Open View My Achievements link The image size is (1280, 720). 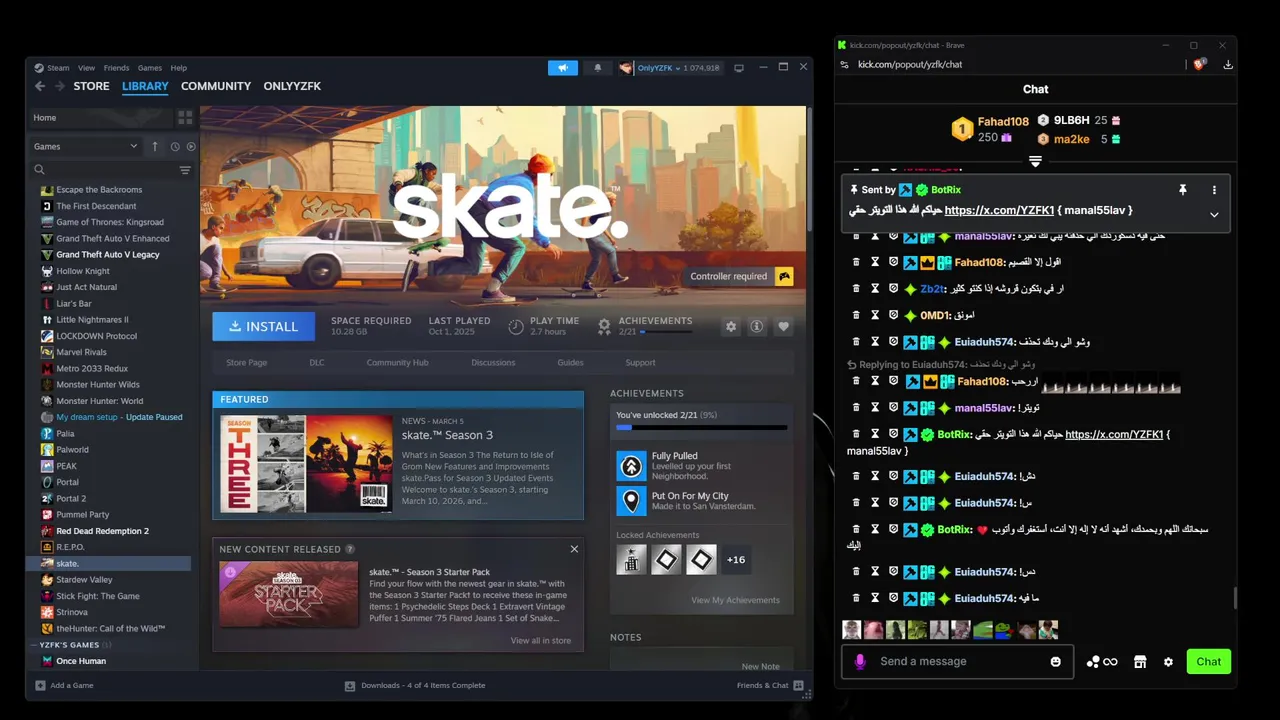735,601
